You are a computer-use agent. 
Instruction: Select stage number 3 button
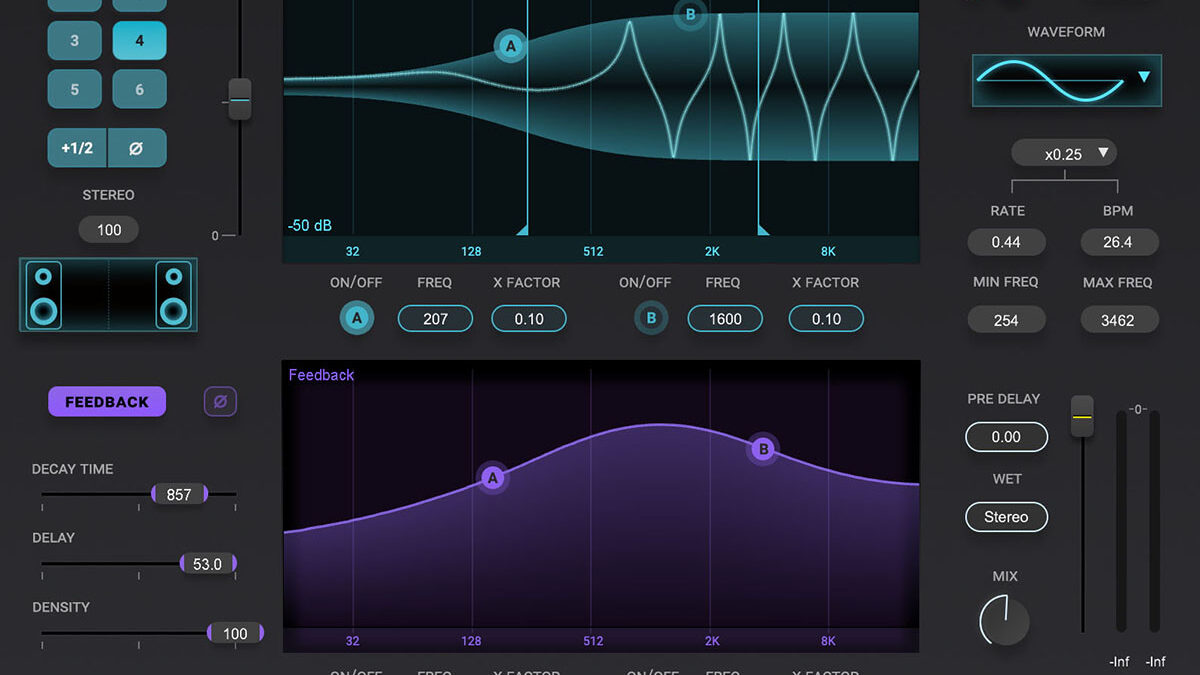[x=75, y=41]
